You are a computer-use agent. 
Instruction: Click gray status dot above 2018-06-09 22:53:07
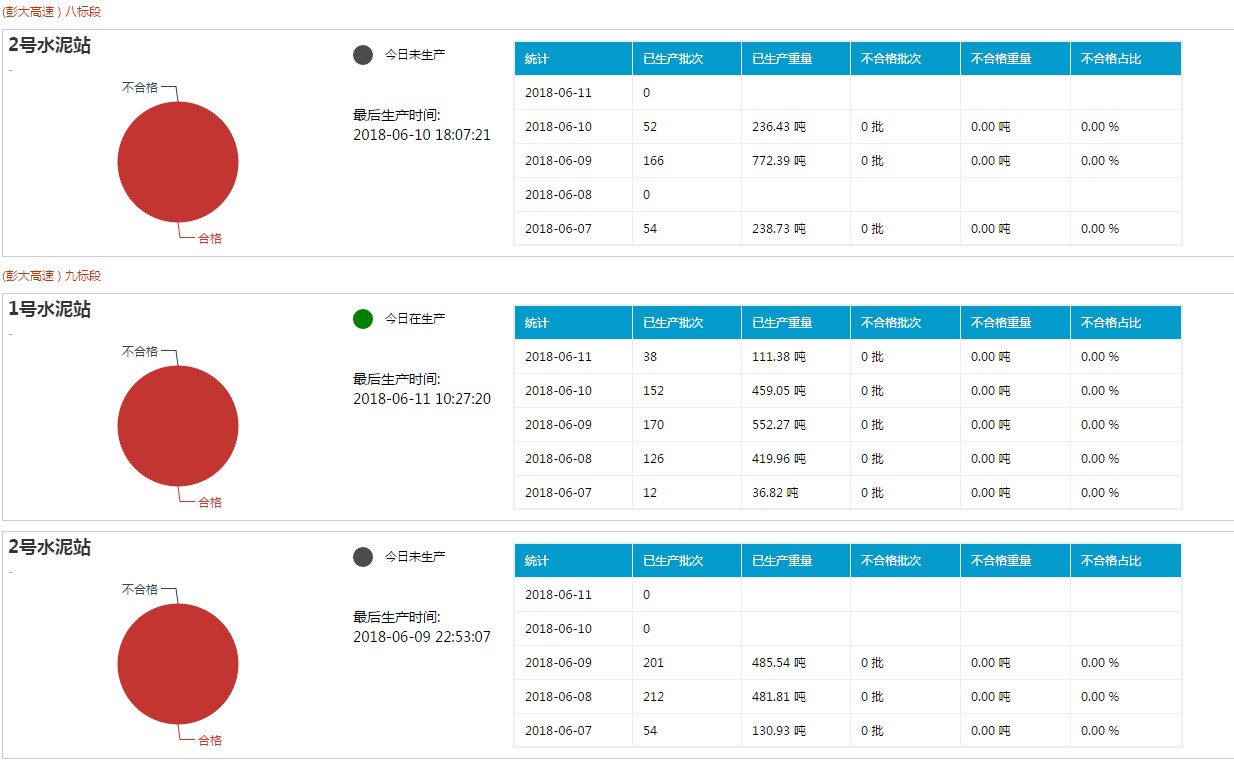(363, 557)
